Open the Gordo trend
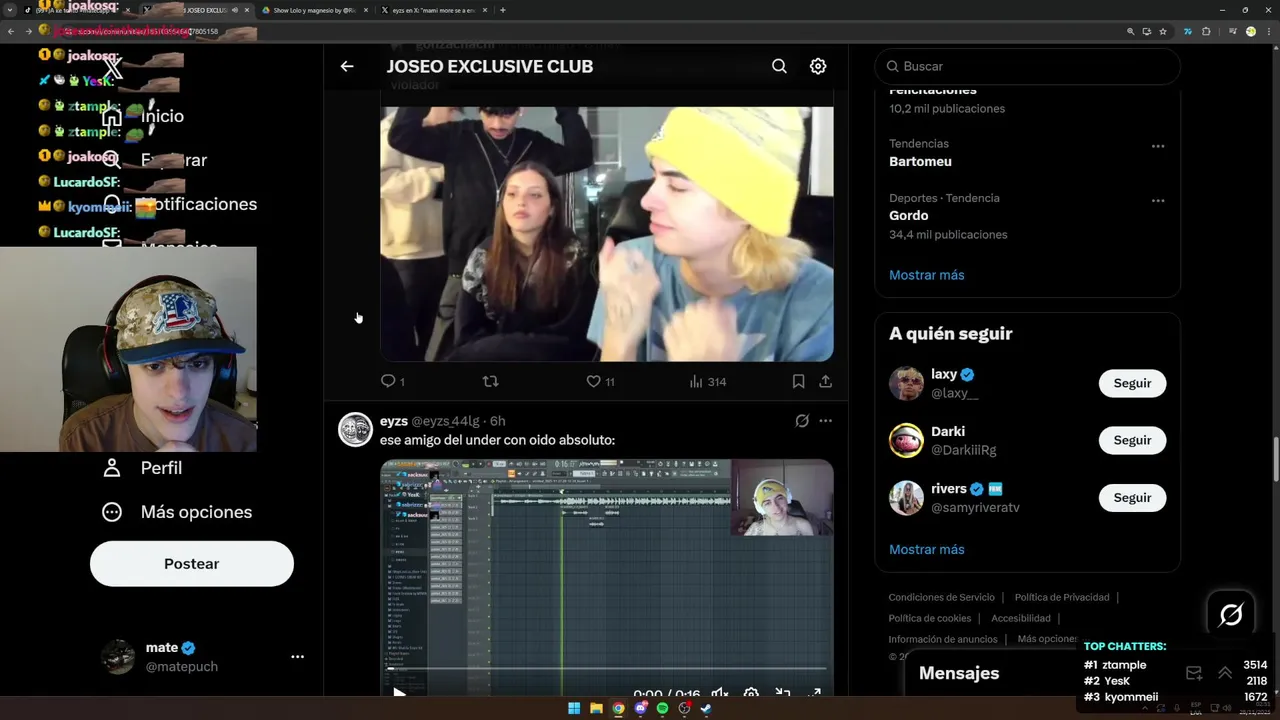This screenshot has height=720, width=1280. click(x=908, y=215)
